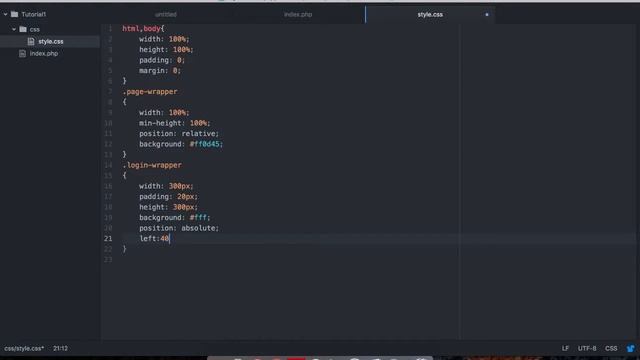Click the 'position: absolute;' line

(179, 228)
